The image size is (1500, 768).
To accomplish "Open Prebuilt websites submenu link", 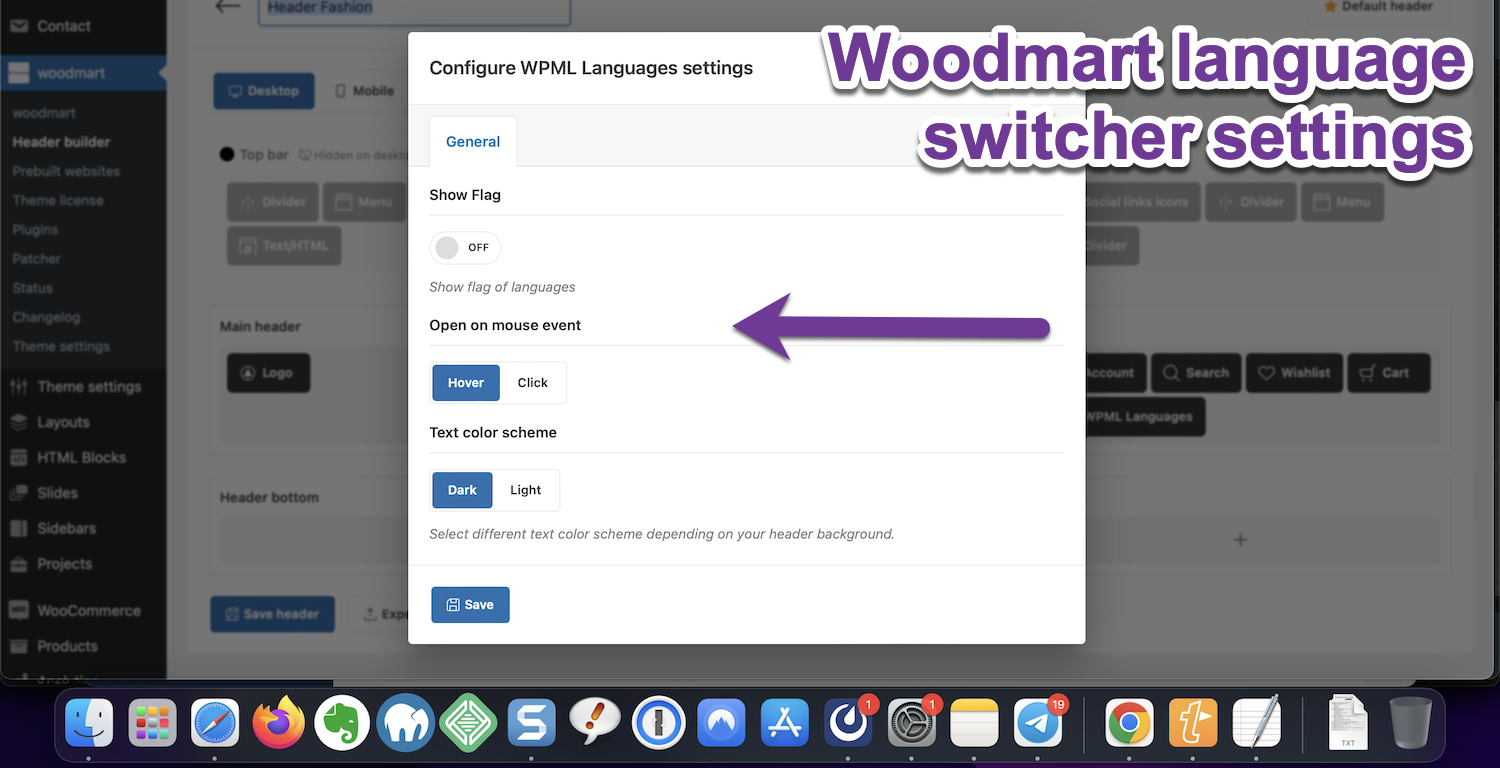I will [66, 171].
